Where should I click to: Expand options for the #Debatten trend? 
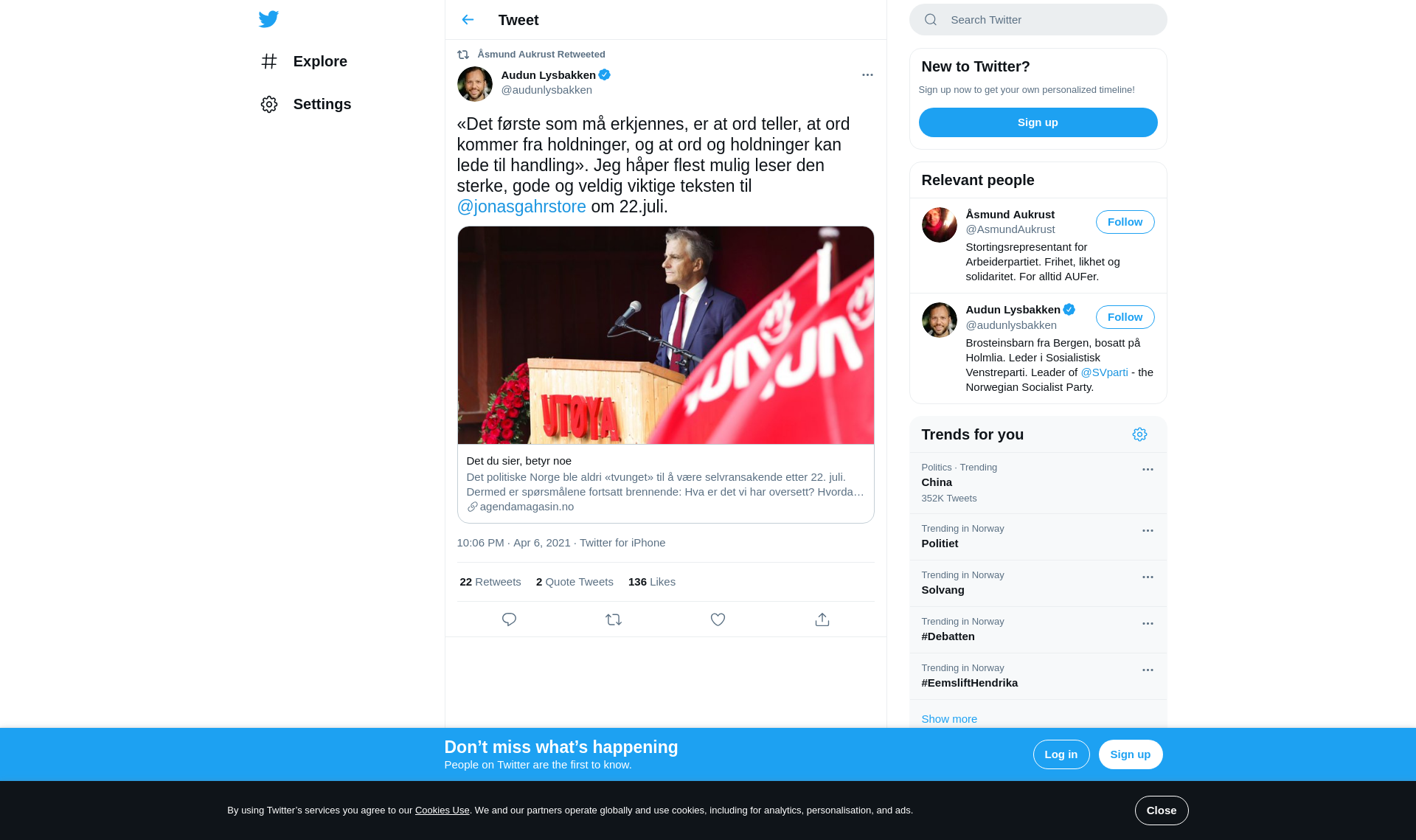pos(1148,623)
